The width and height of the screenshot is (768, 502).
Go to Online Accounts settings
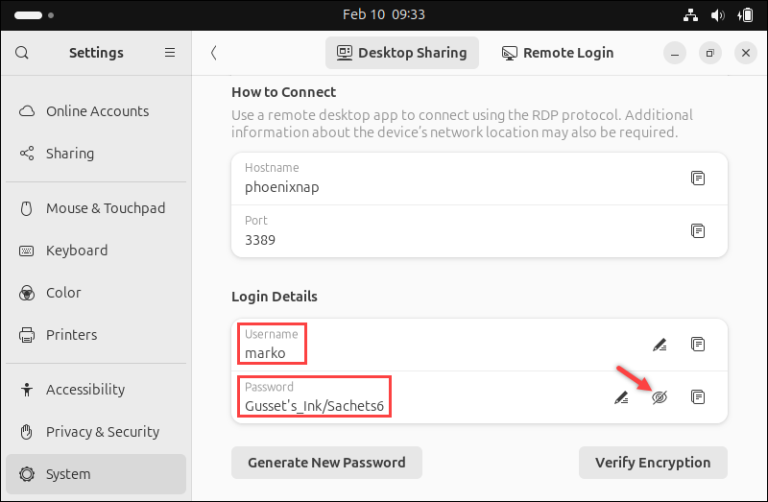click(x=97, y=111)
